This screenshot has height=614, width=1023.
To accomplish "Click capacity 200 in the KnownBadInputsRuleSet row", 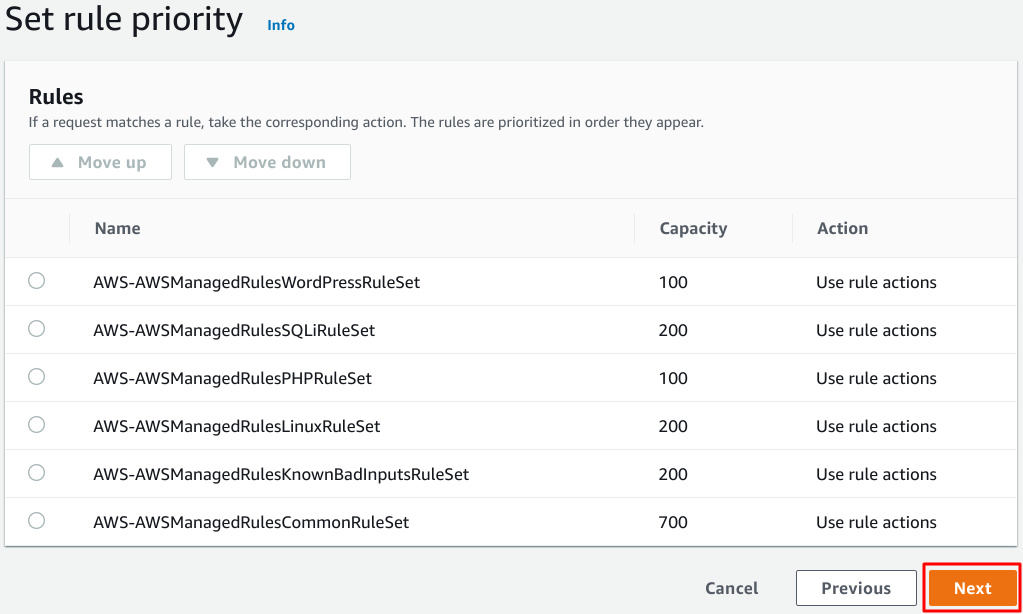I will pos(673,474).
